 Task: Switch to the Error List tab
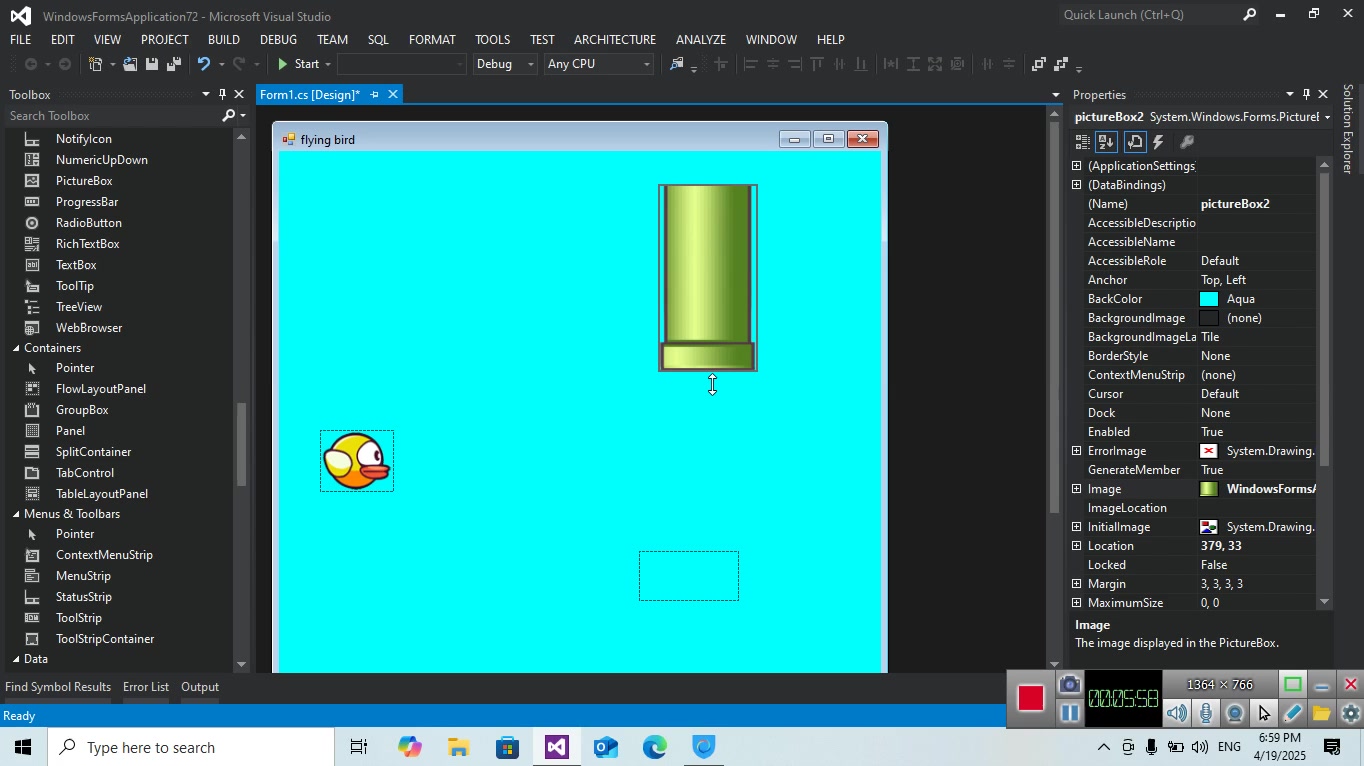pyautogui.click(x=145, y=687)
